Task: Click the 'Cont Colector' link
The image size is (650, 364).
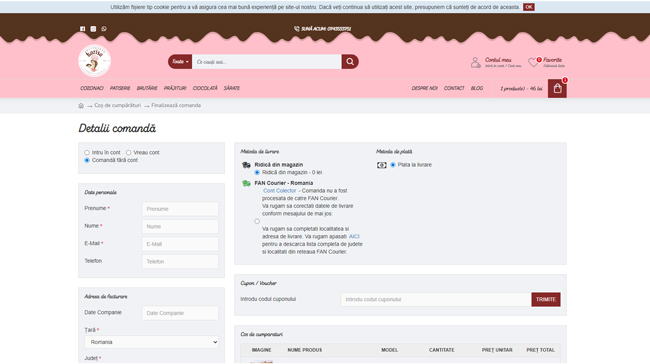Action: pos(279,191)
